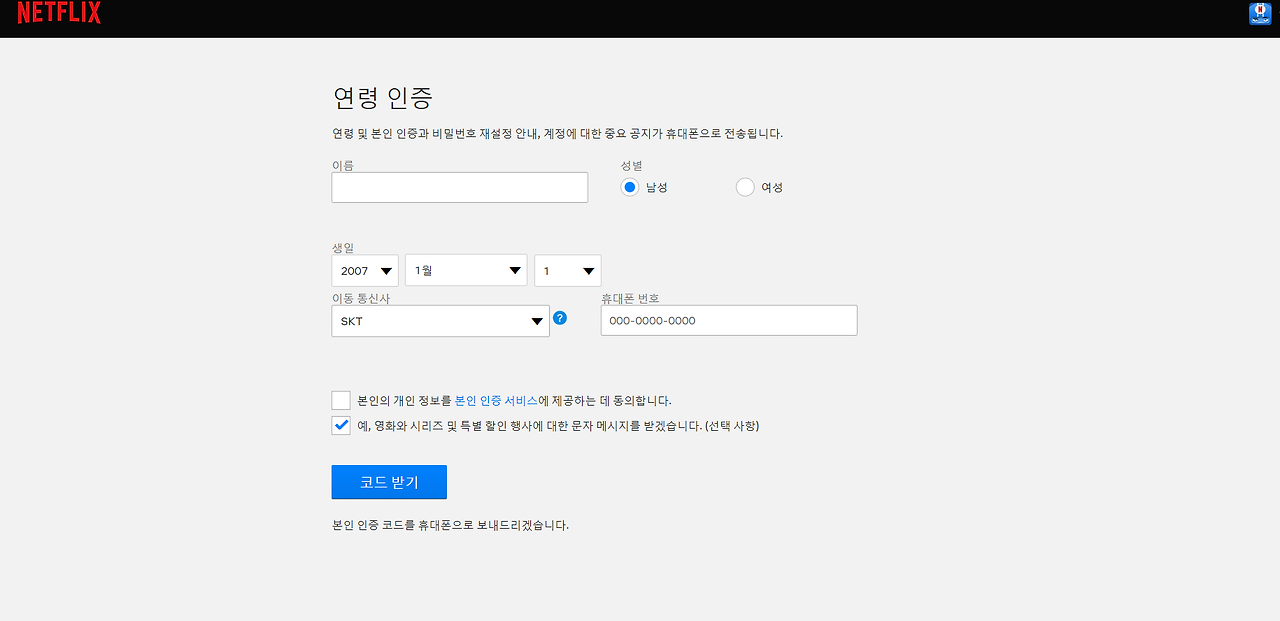Uncheck the promotional text messages checkbox
Image resolution: width=1280 pixels, height=621 pixels.
[x=340, y=425]
